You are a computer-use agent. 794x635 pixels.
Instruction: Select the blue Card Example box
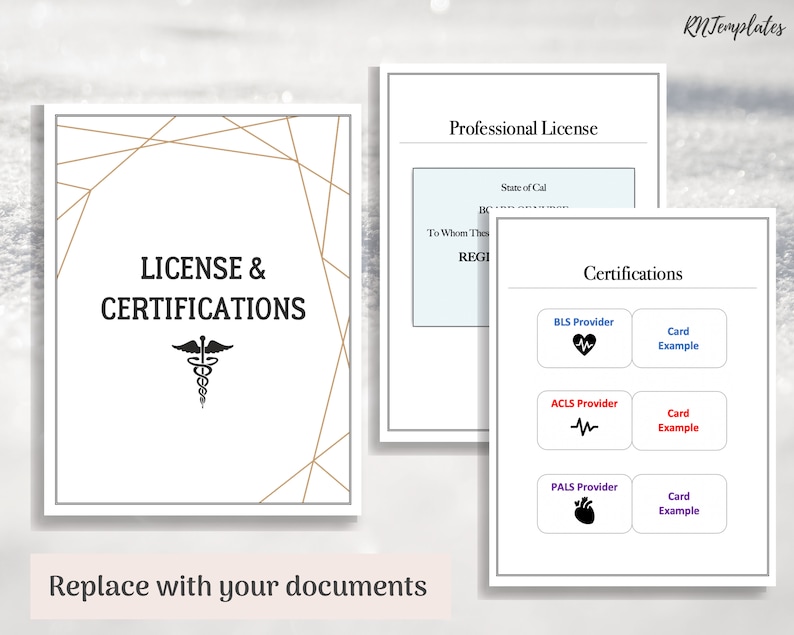679,338
